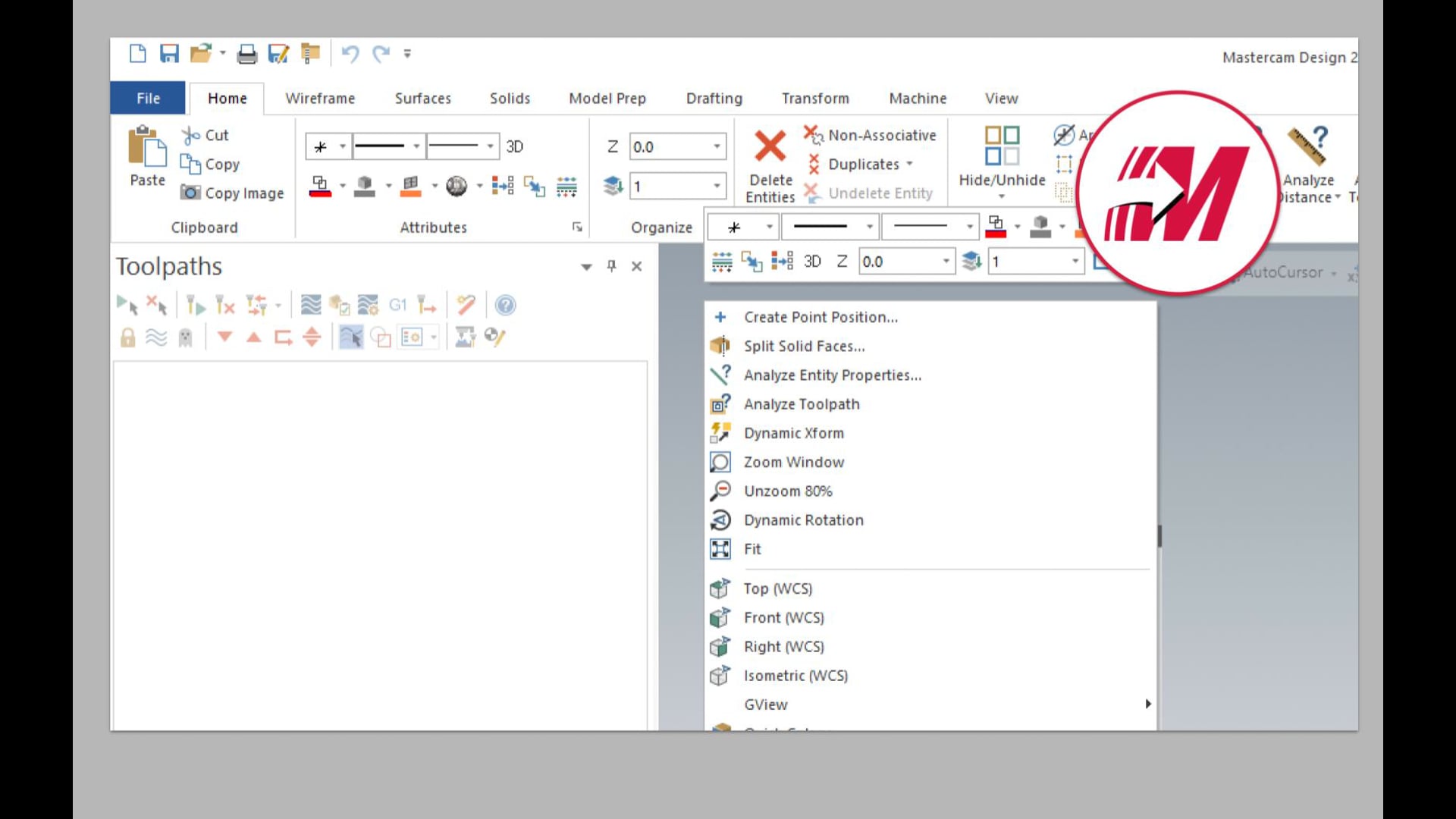This screenshot has width=1456, height=819.
Task: Expand the GView submenu arrow
Action: (1147, 703)
